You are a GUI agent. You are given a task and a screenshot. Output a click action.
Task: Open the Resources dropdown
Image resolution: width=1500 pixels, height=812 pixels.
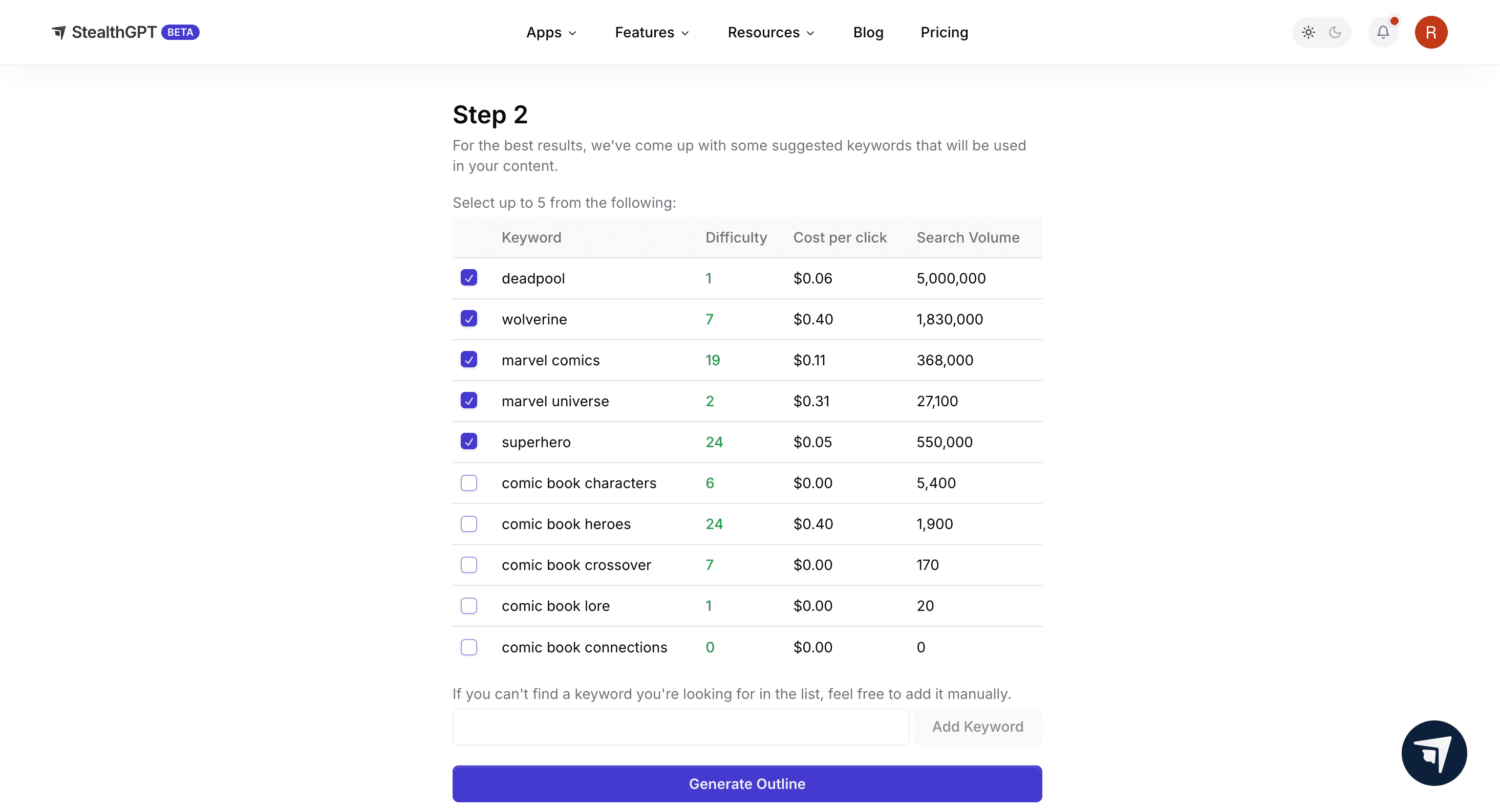[770, 33]
